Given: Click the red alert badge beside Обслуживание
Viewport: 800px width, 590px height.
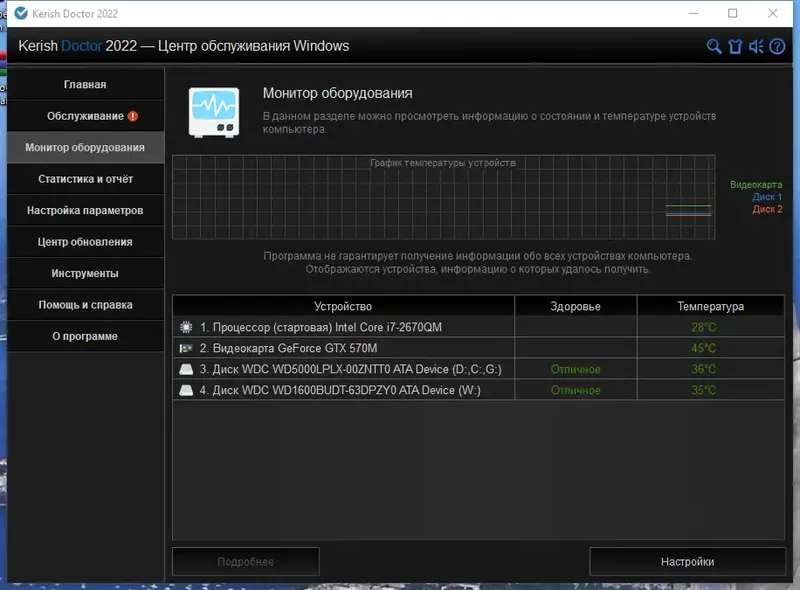Looking at the screenshot, I should (x=133, y=116).
